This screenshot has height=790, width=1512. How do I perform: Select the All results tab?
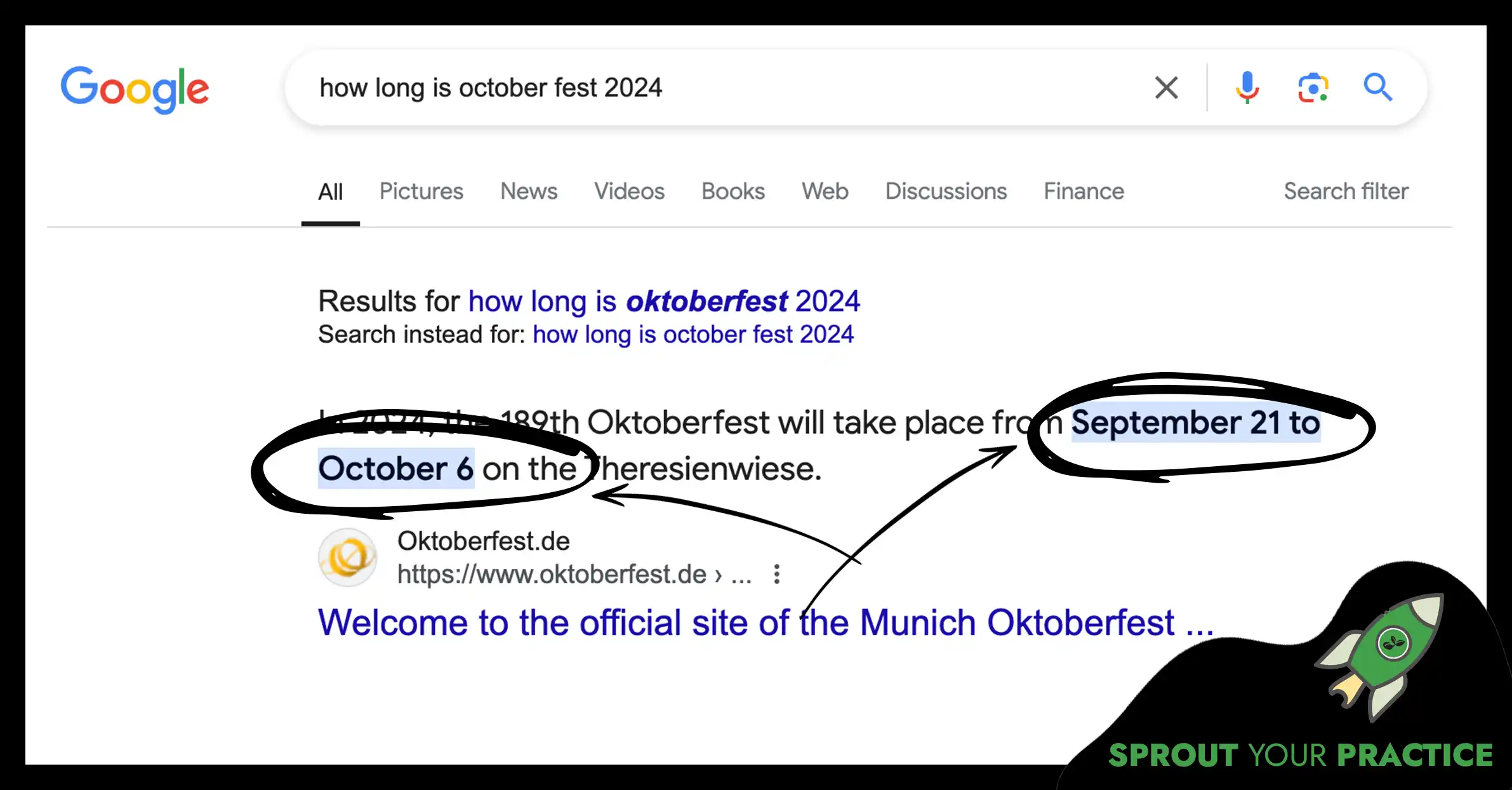(330, 190)
